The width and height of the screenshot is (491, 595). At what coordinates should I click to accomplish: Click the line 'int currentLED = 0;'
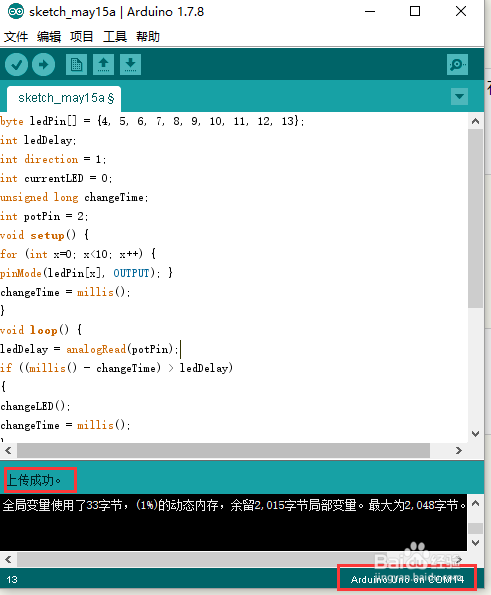pos(56,178)
